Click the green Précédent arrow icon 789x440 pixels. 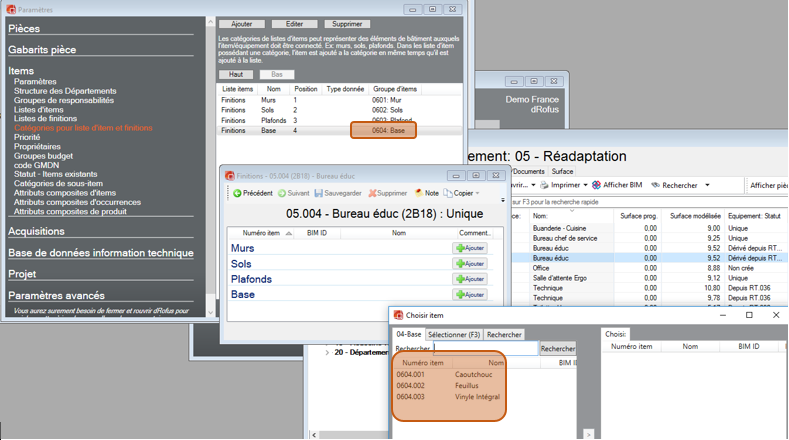[238, 193]
